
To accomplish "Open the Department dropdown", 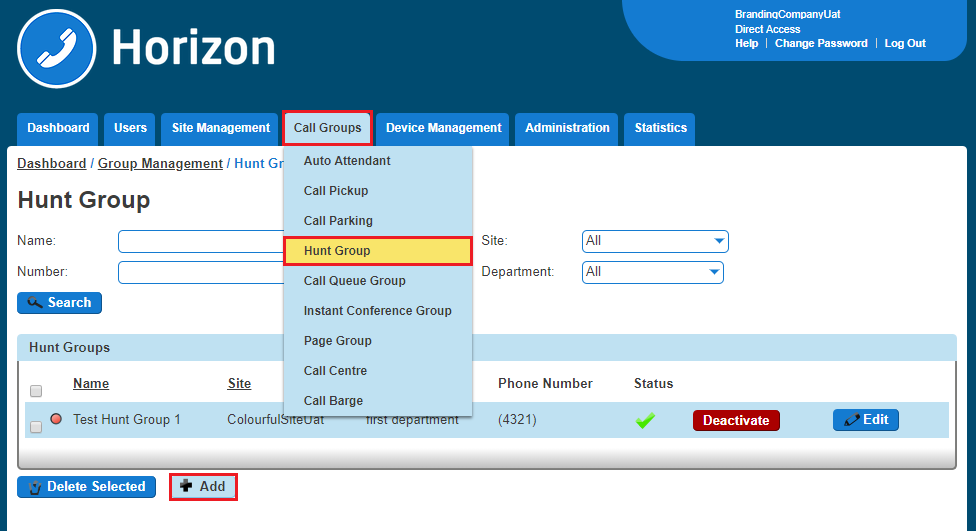I will 652,272.
